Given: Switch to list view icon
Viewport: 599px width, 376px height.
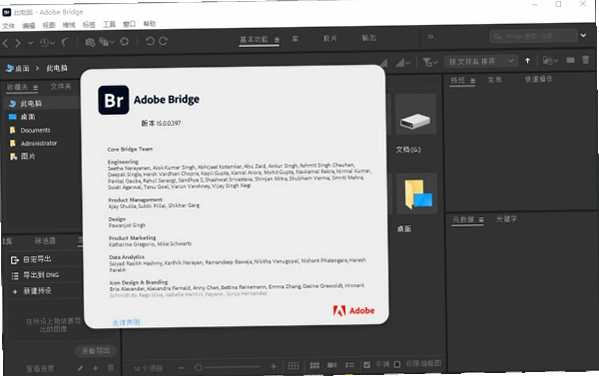Looking at the screenshot, I should [x=350, y=365].
